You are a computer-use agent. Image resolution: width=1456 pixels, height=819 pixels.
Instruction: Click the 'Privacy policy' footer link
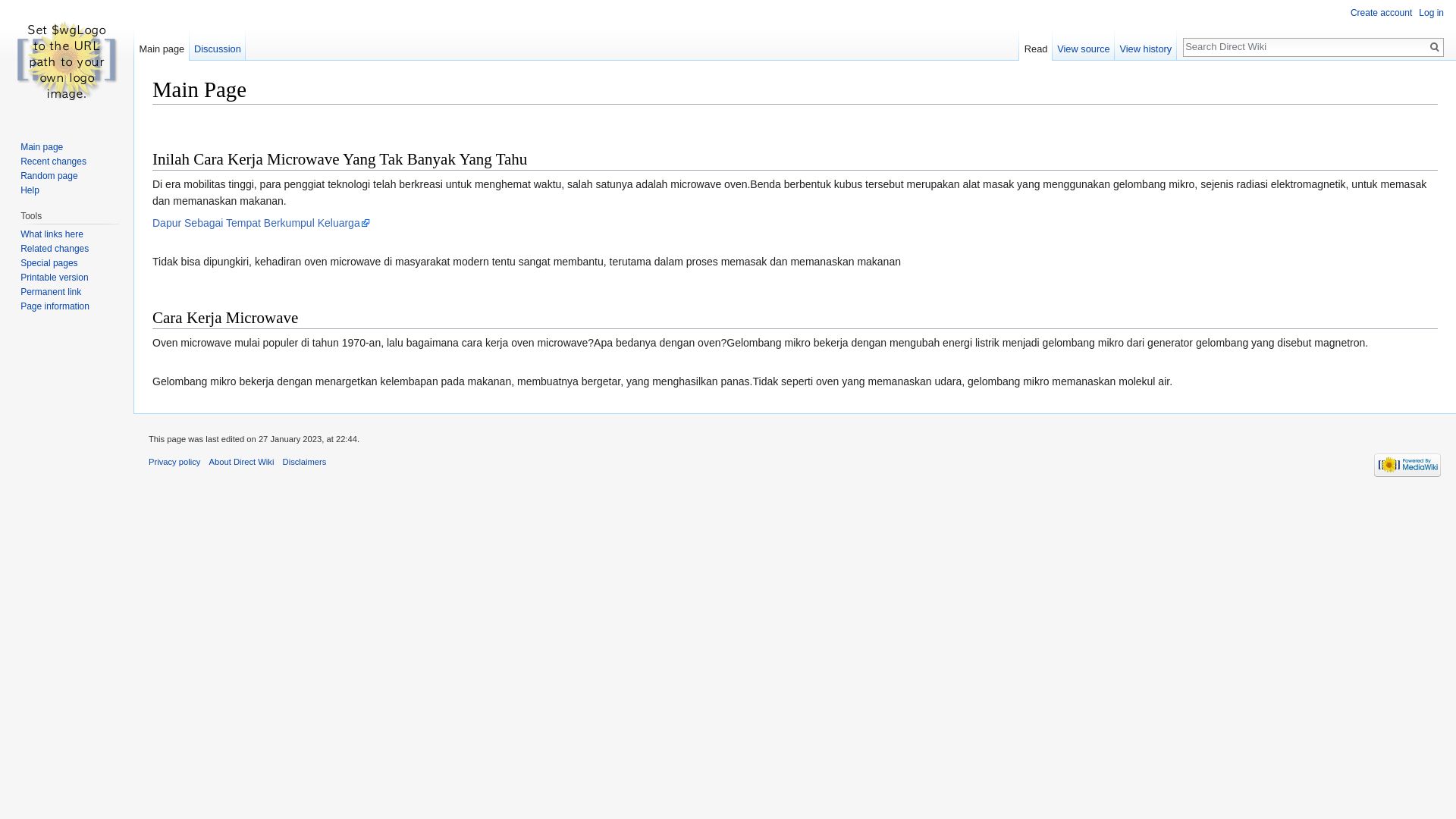174,461
